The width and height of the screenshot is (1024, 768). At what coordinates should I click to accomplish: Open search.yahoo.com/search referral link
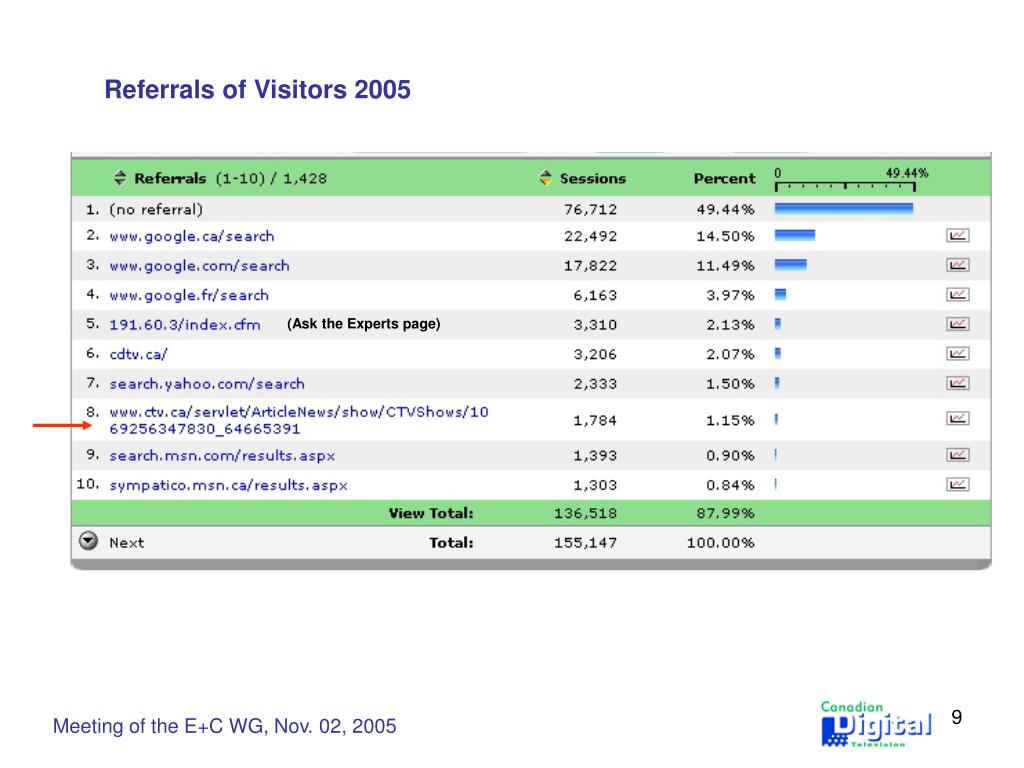pyautogui.click(x=207, y=384)
